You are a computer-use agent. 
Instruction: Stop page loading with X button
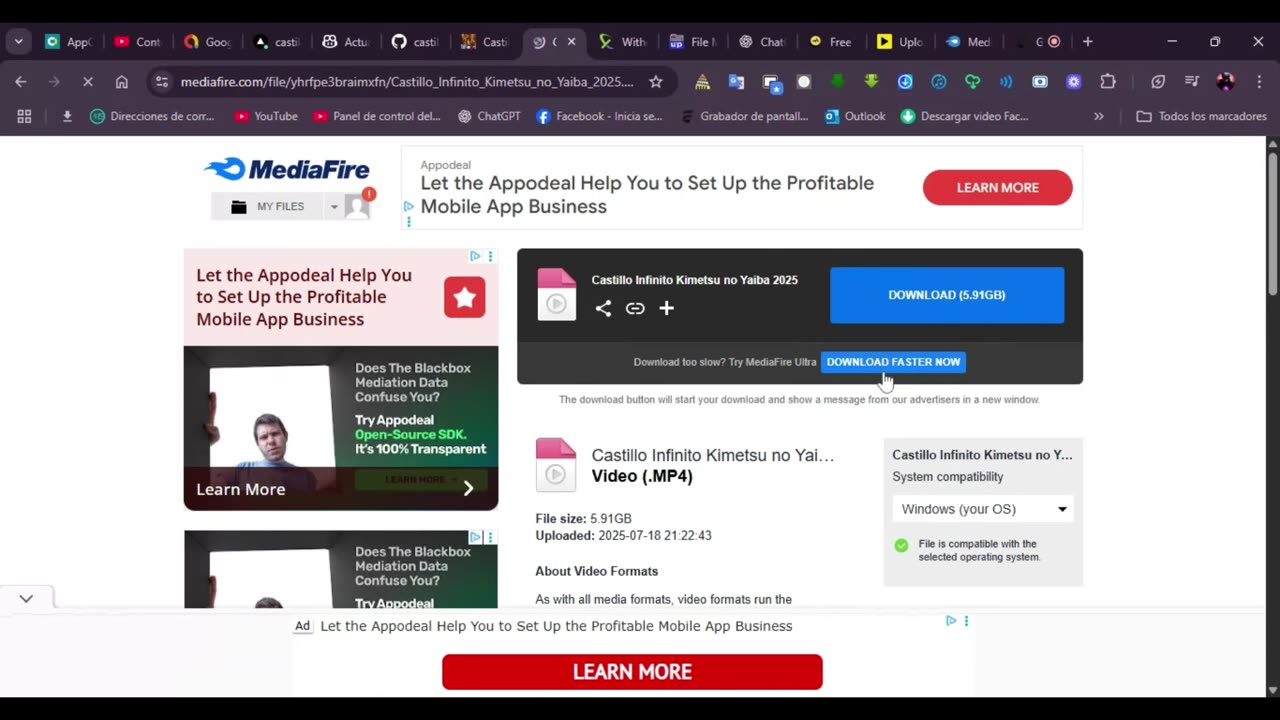tap(88, 82)
